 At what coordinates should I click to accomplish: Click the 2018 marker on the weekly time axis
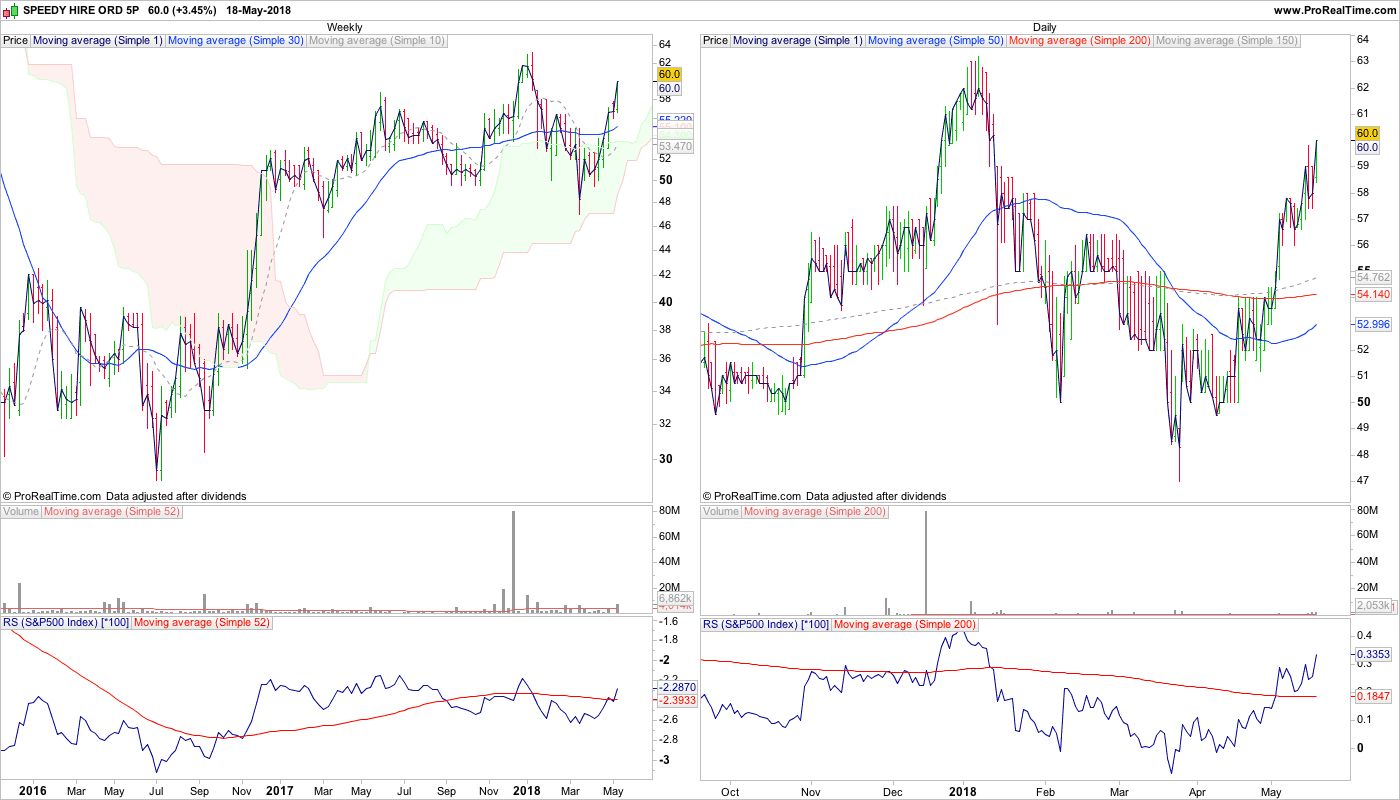pyautogui.click(x=526, y=790)
